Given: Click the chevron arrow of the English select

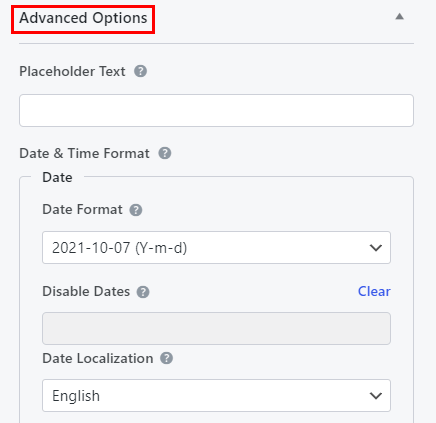Looking at the screenshot, I should pyautogui.click(x=376, y=396).
